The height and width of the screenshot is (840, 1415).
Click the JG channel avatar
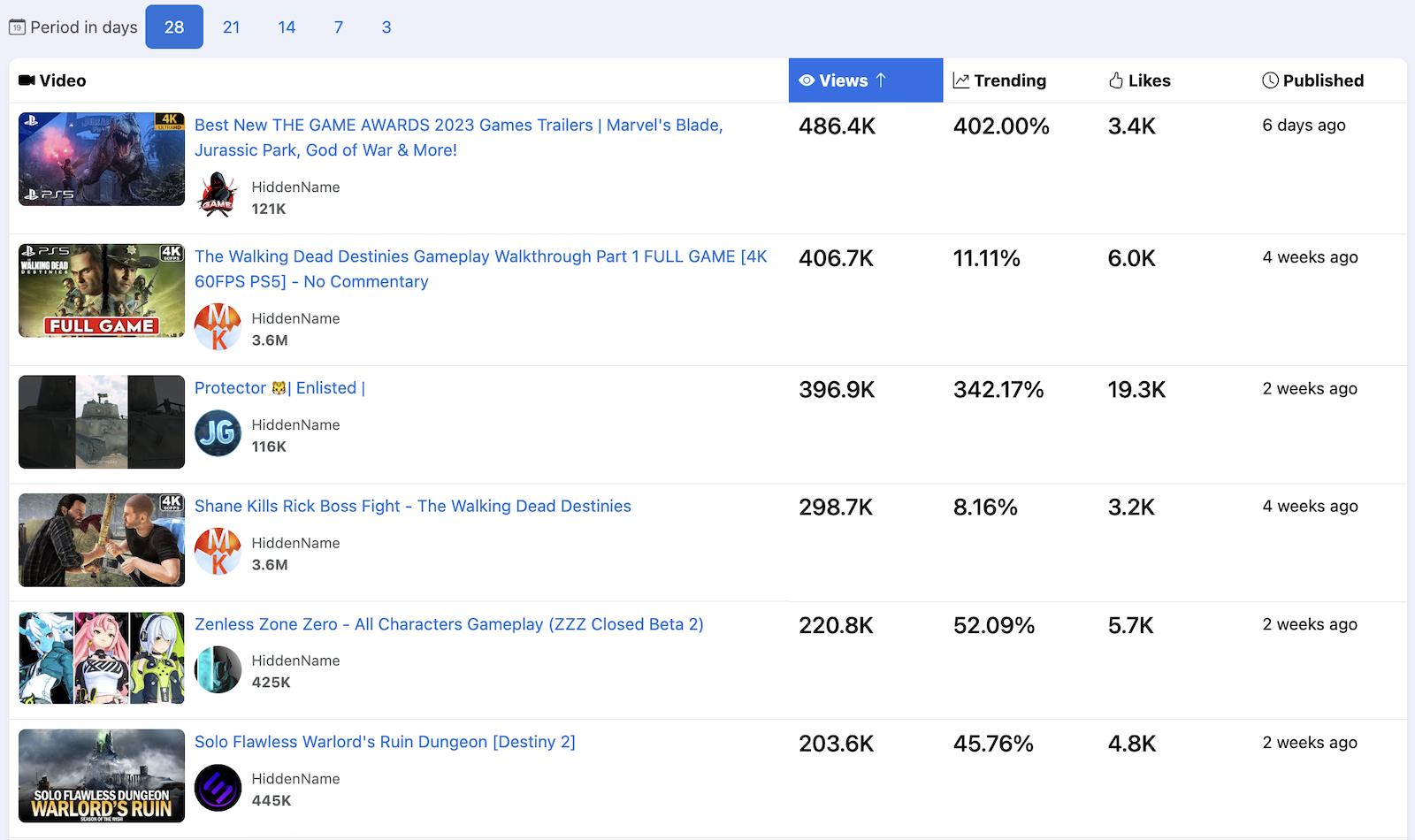coord(218,433)
